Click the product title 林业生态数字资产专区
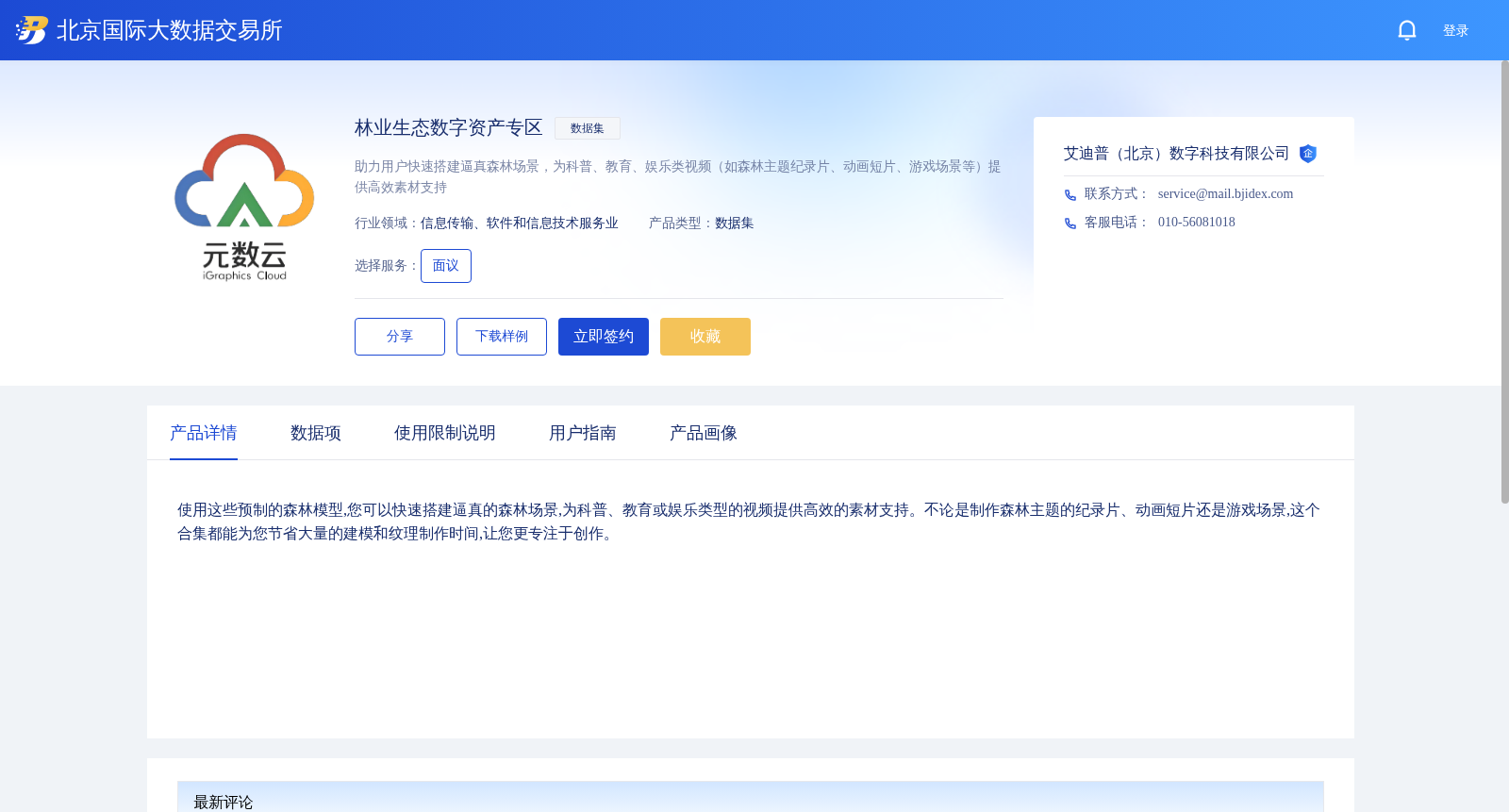This screenshot has height=812, width=1509. (x=449, y=127)
